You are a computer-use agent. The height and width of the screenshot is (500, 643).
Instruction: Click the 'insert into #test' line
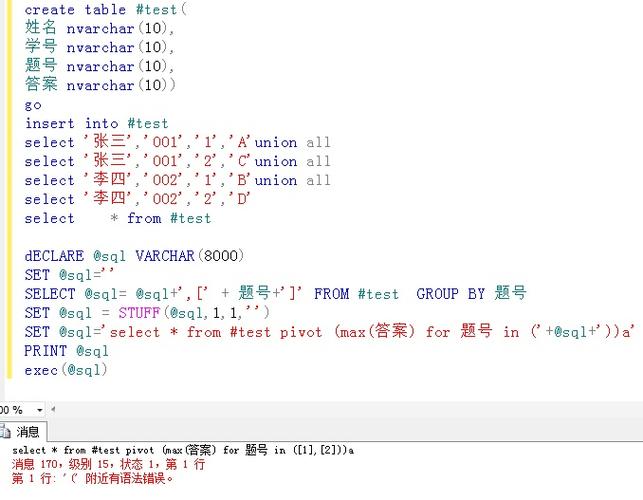(x=96, y=123)
